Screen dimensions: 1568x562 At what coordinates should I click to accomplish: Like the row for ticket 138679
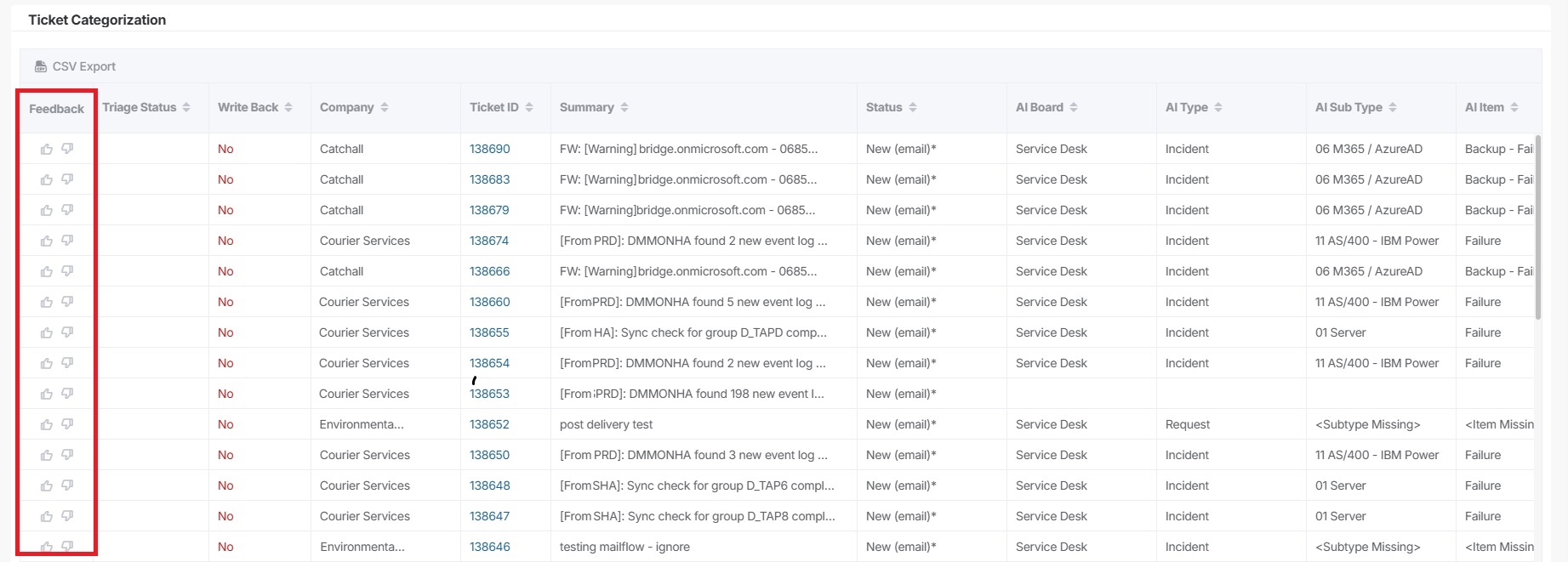tap(47, 211)
